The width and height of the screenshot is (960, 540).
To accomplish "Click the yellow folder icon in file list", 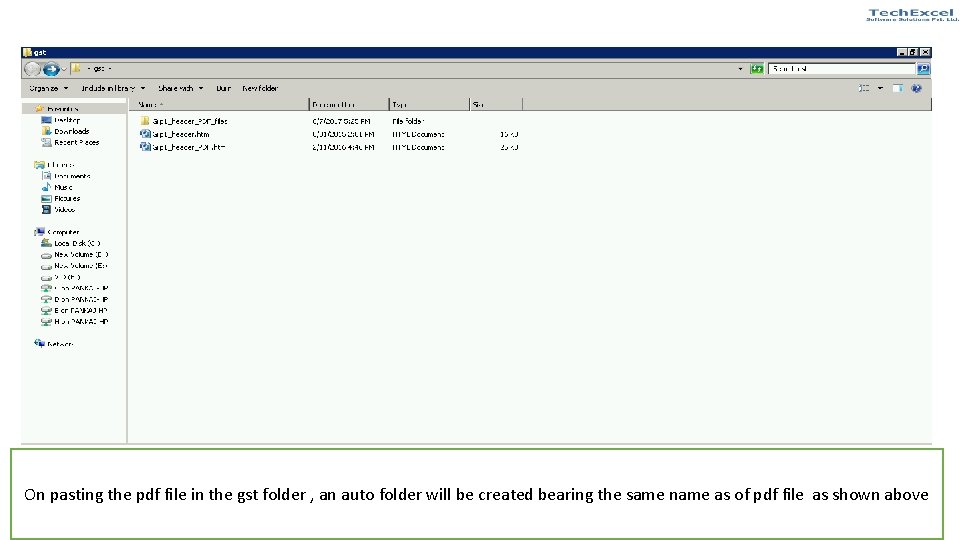I will (144, 121).
